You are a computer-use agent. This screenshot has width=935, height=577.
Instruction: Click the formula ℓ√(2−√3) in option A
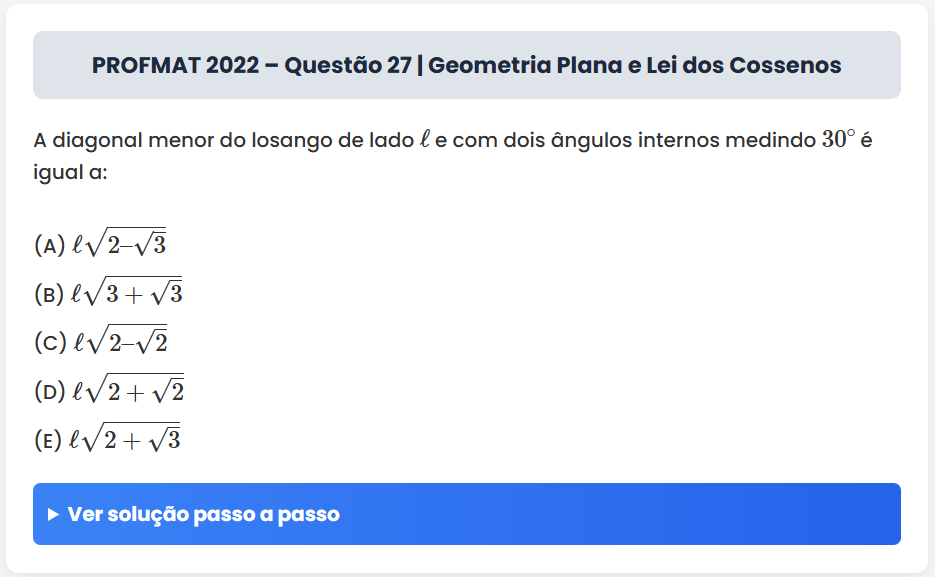tap(118, 244)
